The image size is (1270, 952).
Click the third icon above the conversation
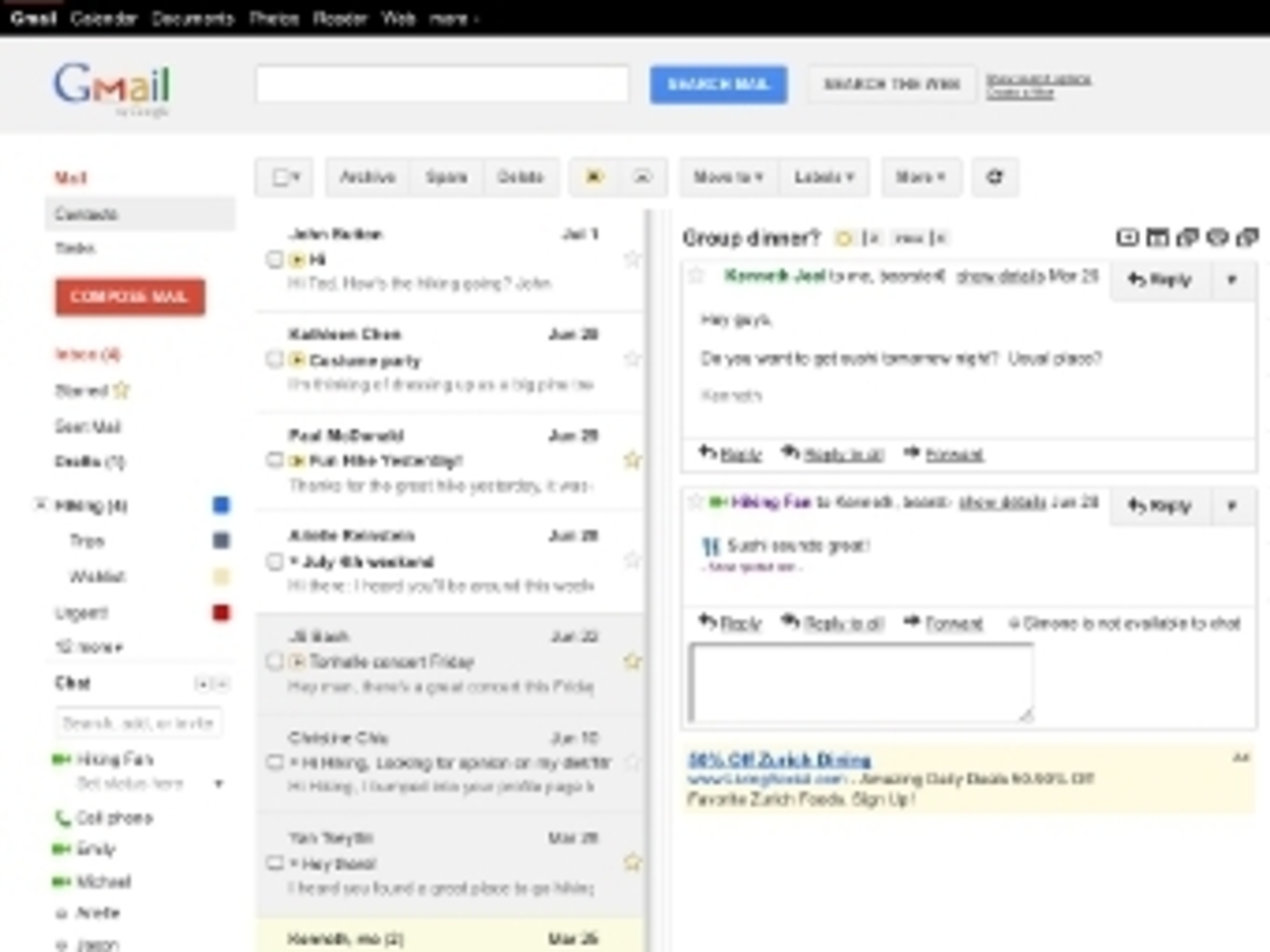point(1187,237)
